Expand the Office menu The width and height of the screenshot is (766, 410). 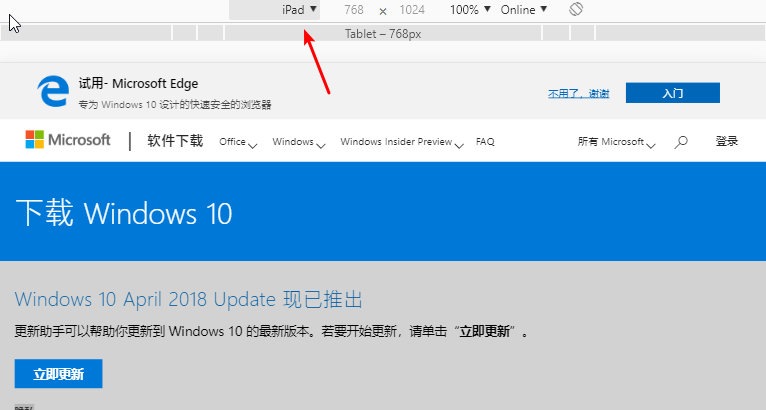coord(238,142)
